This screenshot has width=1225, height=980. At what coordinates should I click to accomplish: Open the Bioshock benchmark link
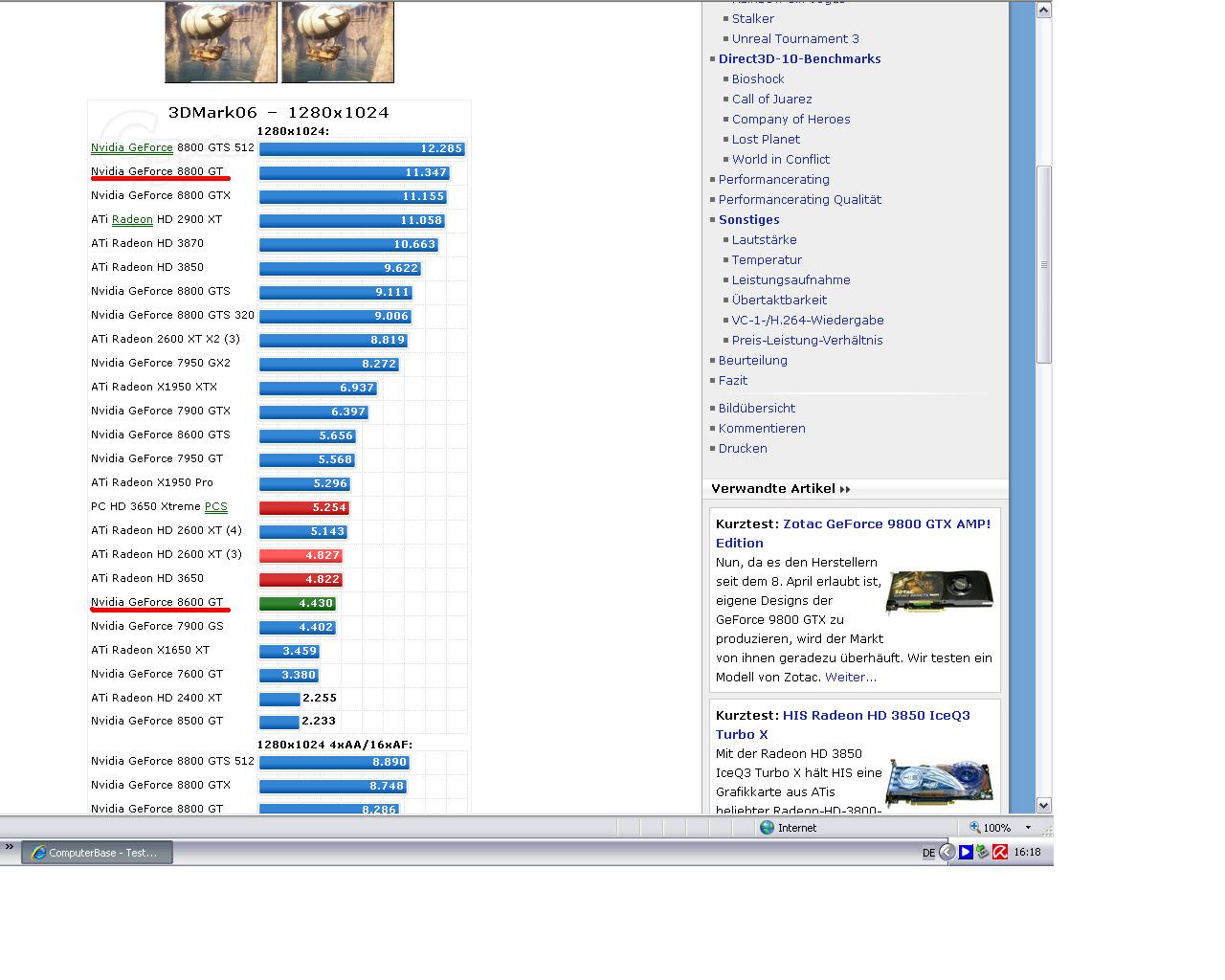[758, 78]
